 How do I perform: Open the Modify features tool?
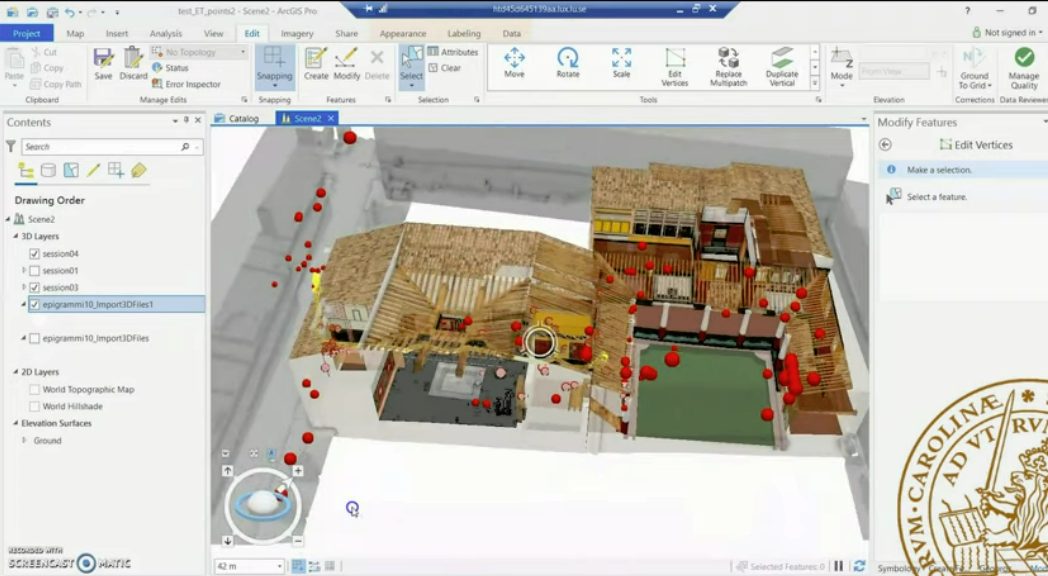click(x=346, y=64)
